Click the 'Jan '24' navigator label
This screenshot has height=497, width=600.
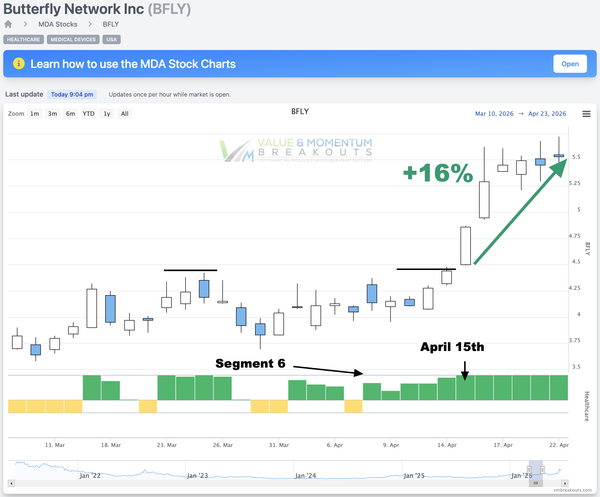point(305,476)
